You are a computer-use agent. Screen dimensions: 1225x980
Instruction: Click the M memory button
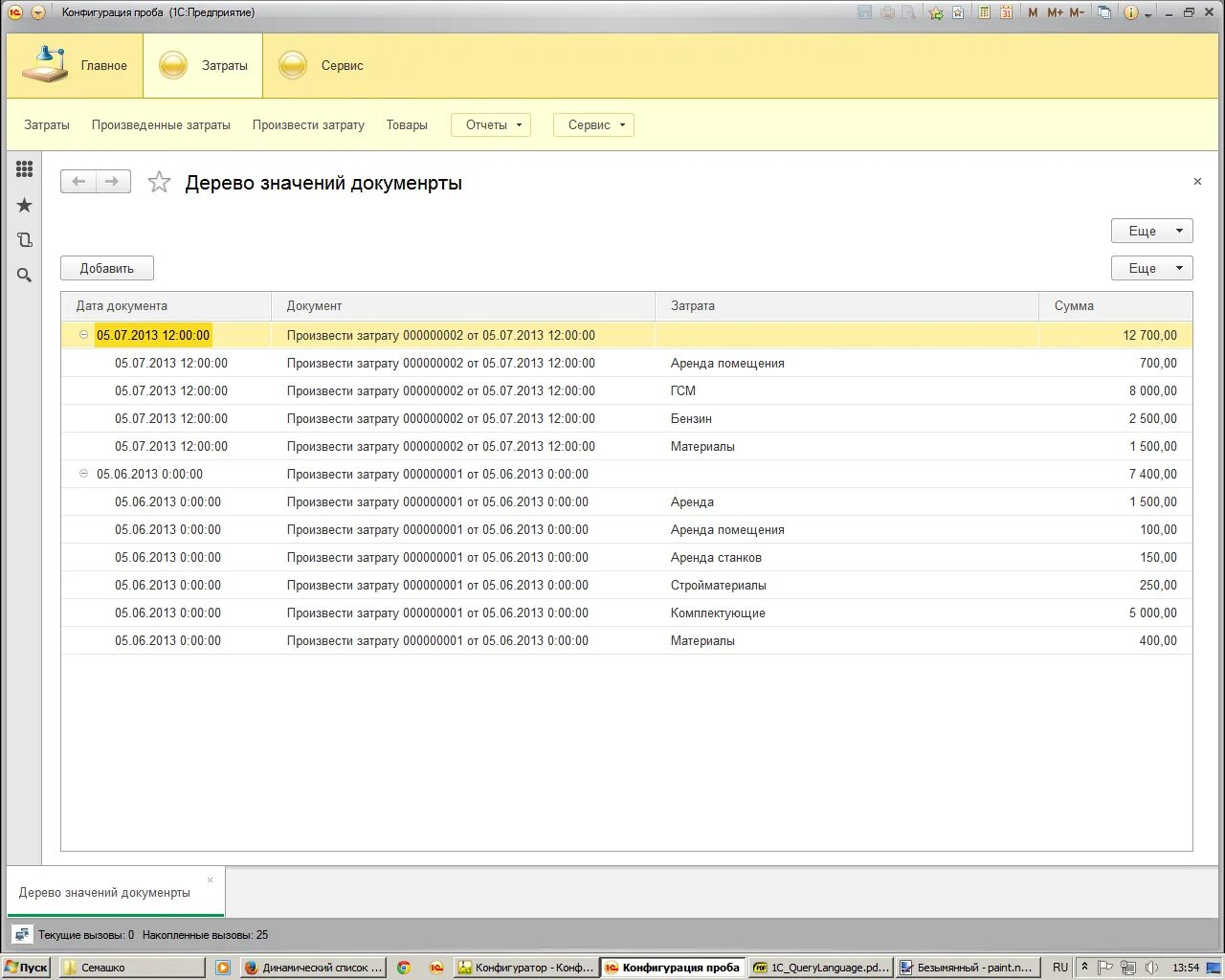[1033, 12]
